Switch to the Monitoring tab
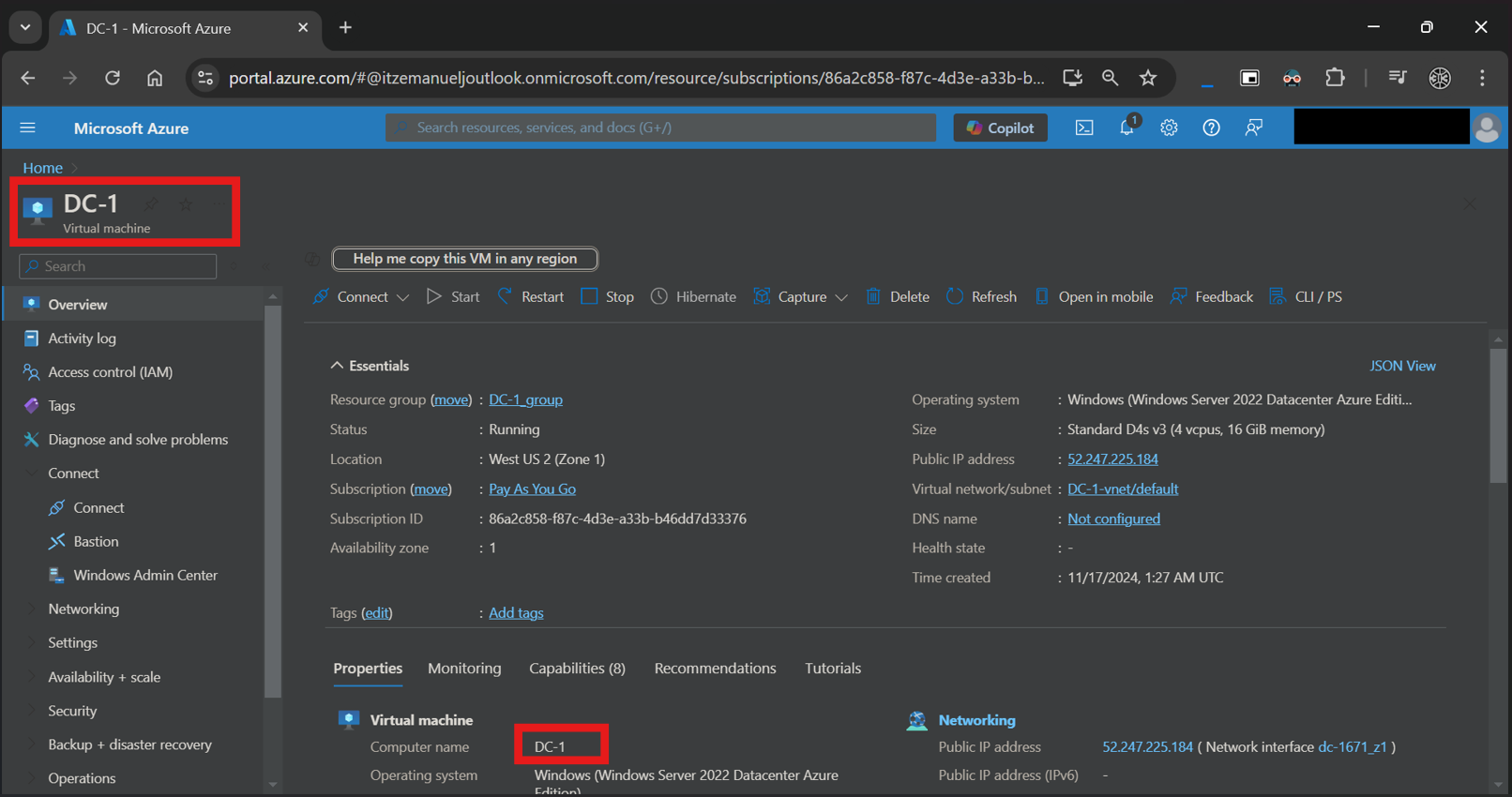 (x=464, y=669)
